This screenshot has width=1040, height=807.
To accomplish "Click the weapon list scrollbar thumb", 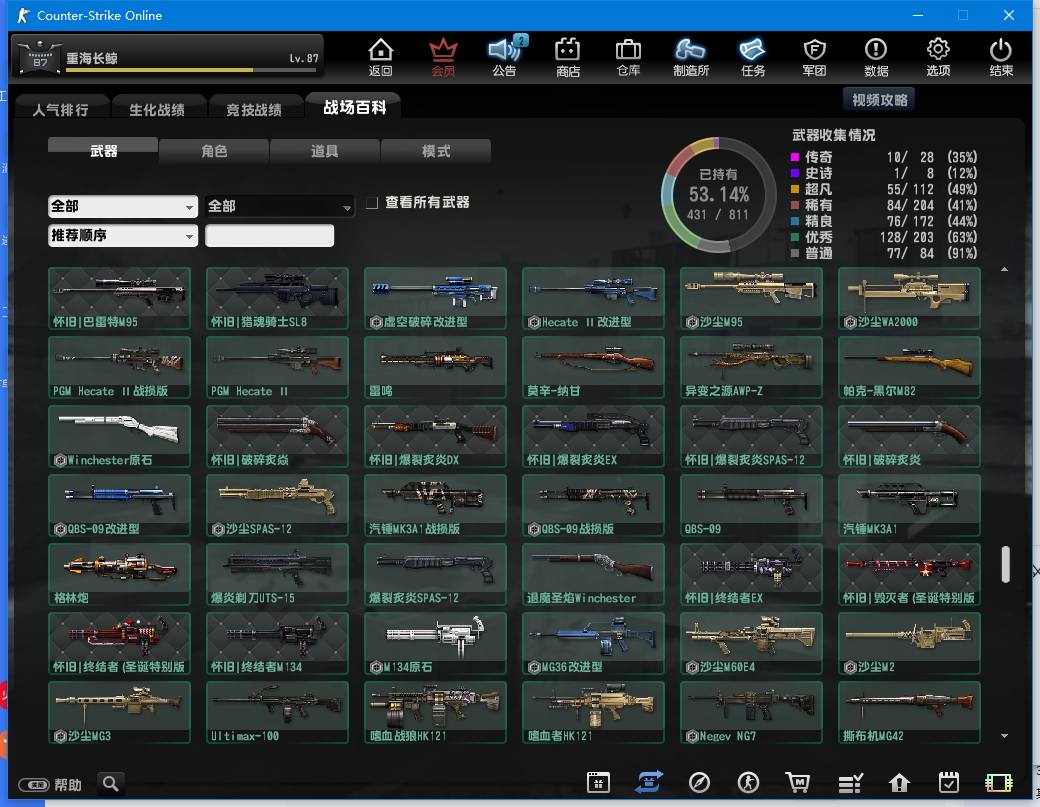I will coord(1006,564).
